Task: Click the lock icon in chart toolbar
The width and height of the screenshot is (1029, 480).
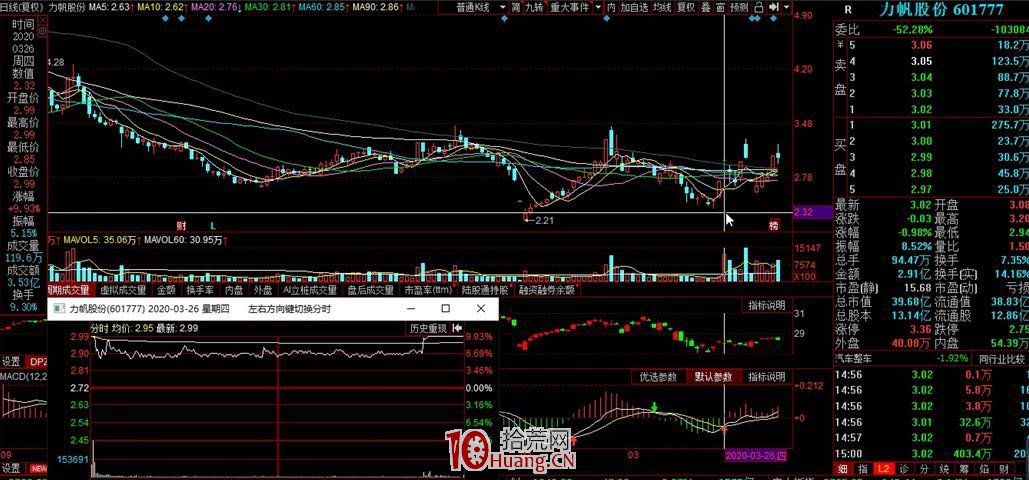Action: tap(759, 7)
